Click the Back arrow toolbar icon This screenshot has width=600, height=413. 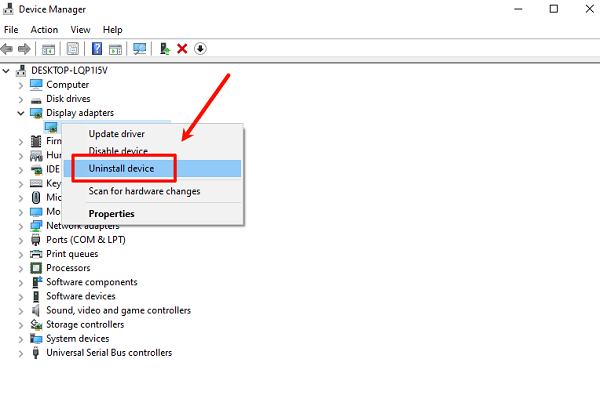(x=7, y=49)
